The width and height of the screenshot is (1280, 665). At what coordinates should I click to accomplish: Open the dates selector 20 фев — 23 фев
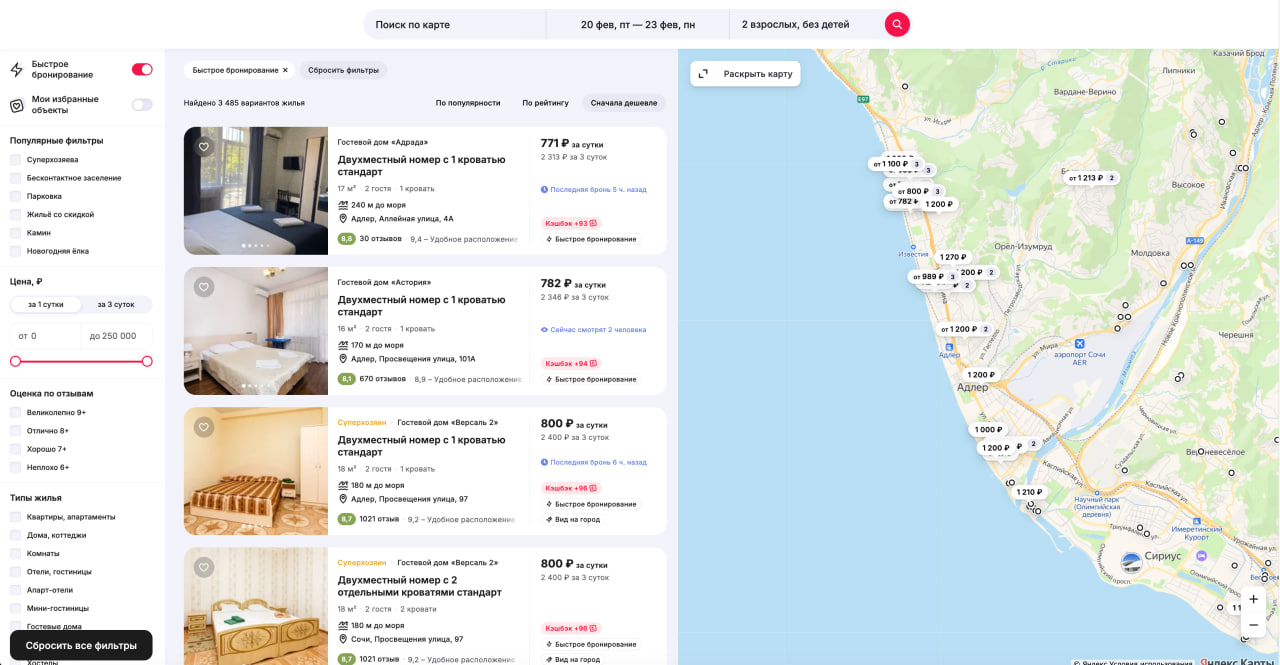click(637, 24)
